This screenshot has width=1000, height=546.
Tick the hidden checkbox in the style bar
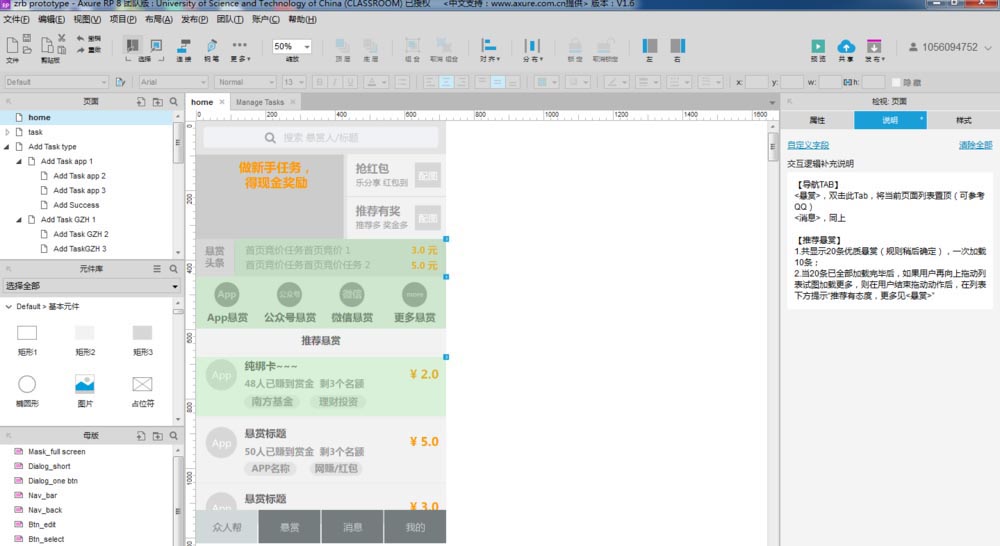point(896,82)
